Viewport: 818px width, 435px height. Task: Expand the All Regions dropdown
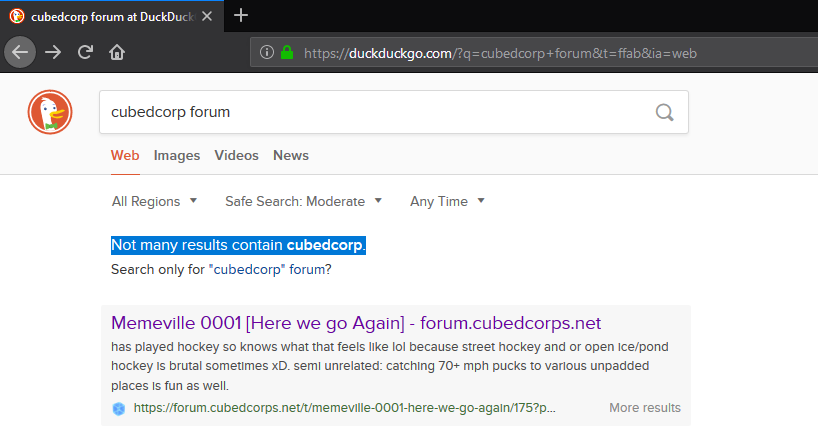pyautogui.click(x=154, y=201)
